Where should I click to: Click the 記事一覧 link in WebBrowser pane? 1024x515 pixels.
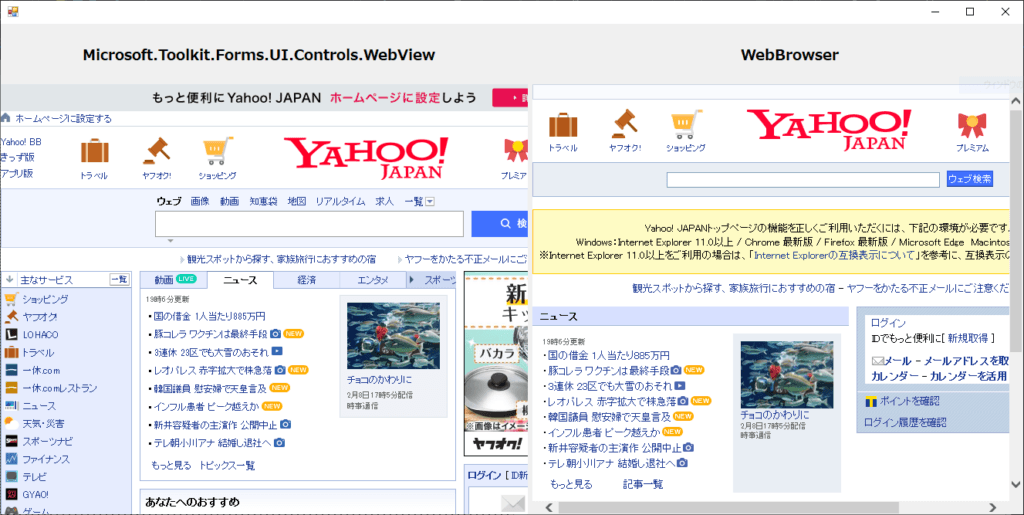coord(643,484)
